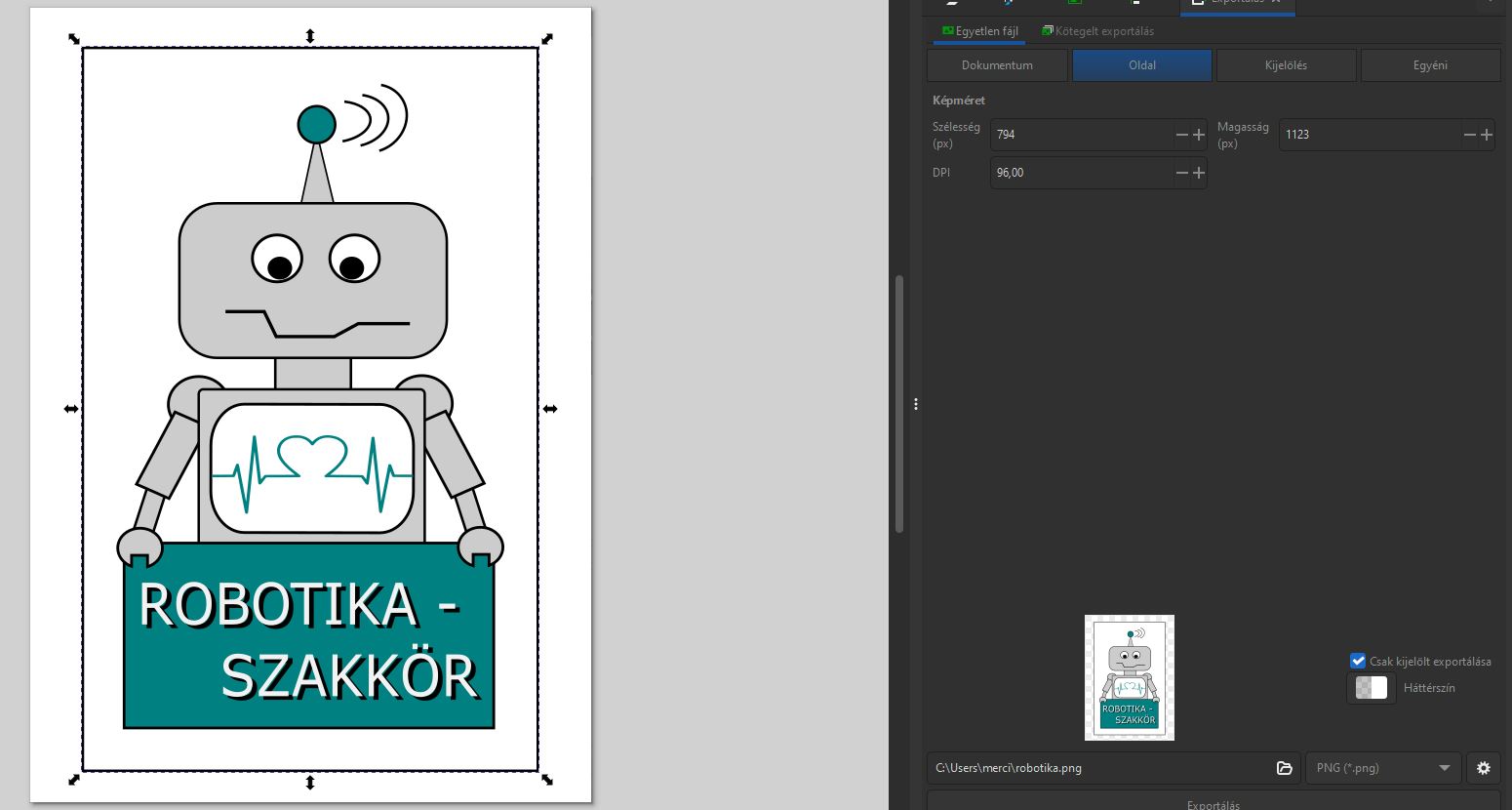The height and width of the screenshot is (810, 1512).
Task: Open advanced export settings gear
Action: 1483,768
